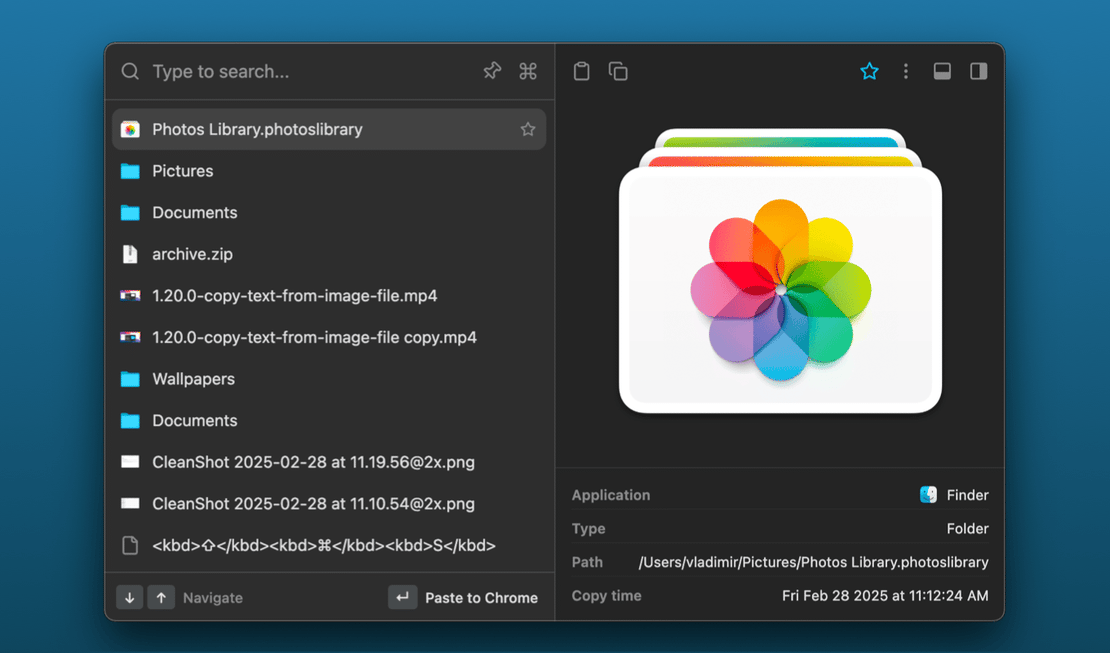Viewport: 1110px width, 653px height.
Task: Select CleanShot 2025-02-28 at 11.19.56@2x.png
Action: coord(329,462)
